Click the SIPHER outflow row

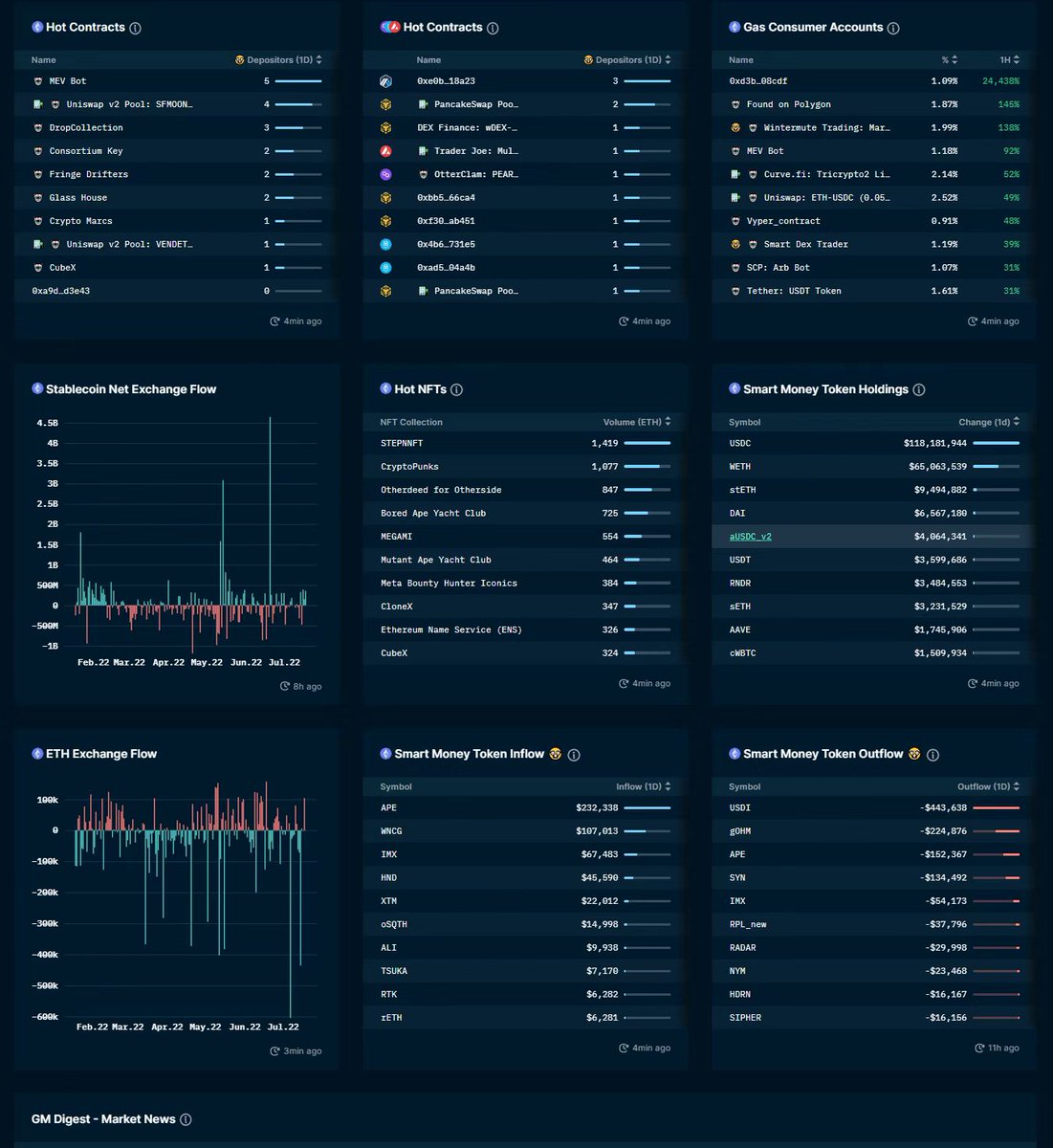click(874, 1018)
